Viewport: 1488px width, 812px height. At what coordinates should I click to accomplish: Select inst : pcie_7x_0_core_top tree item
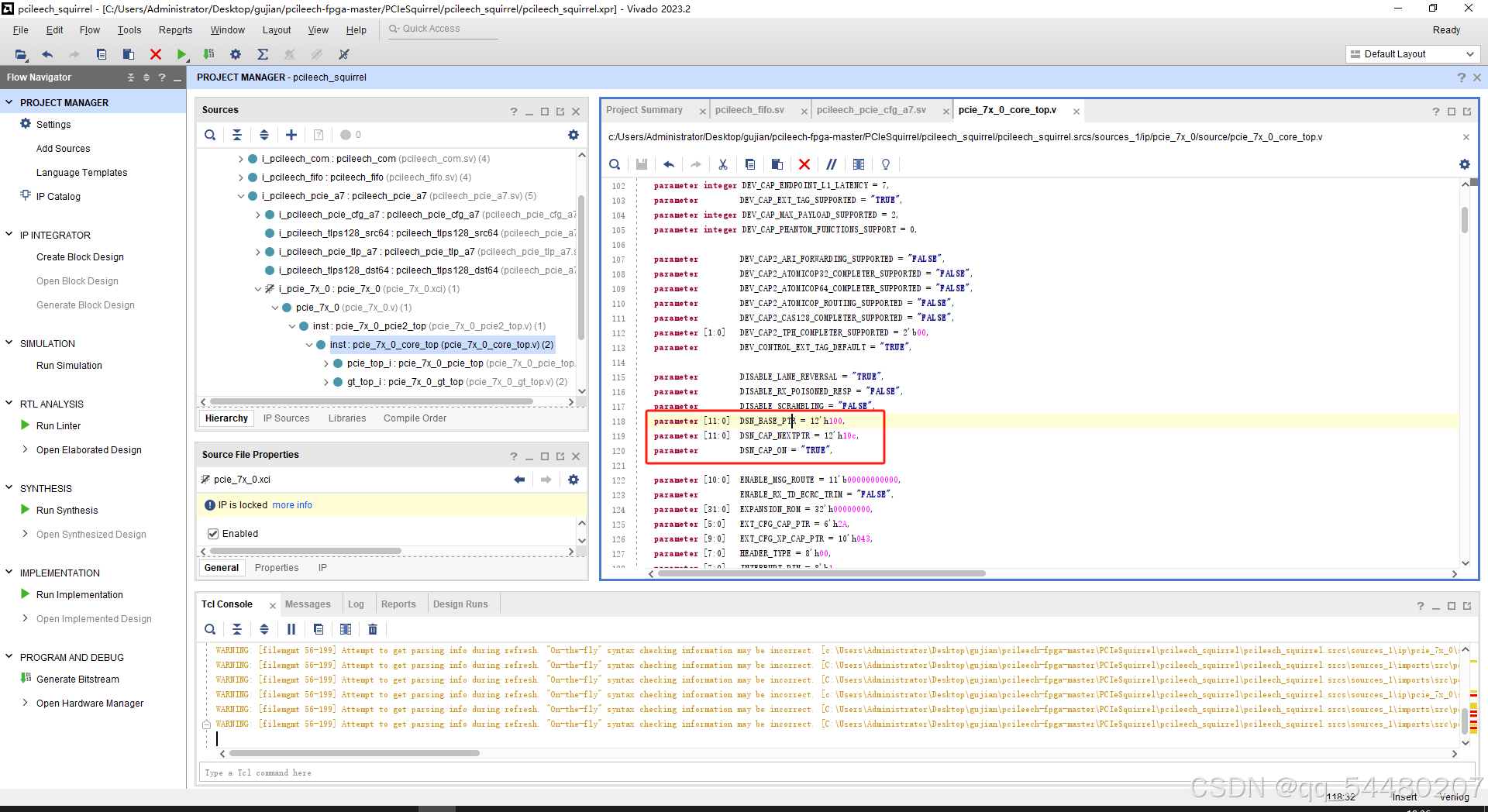pos(442,345)
